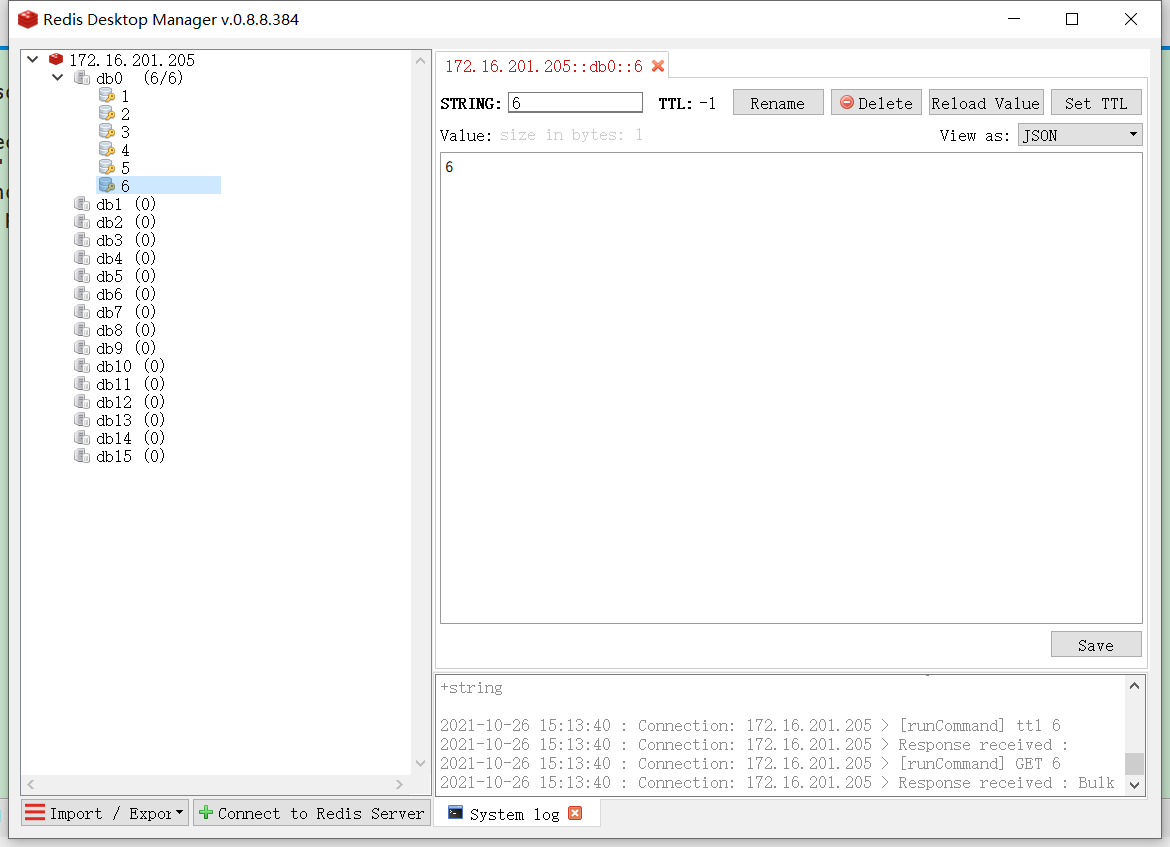Click tree panel scroll down arrow
The image size is (1170, 847).
pyautogui.click(x=420, y=763)
